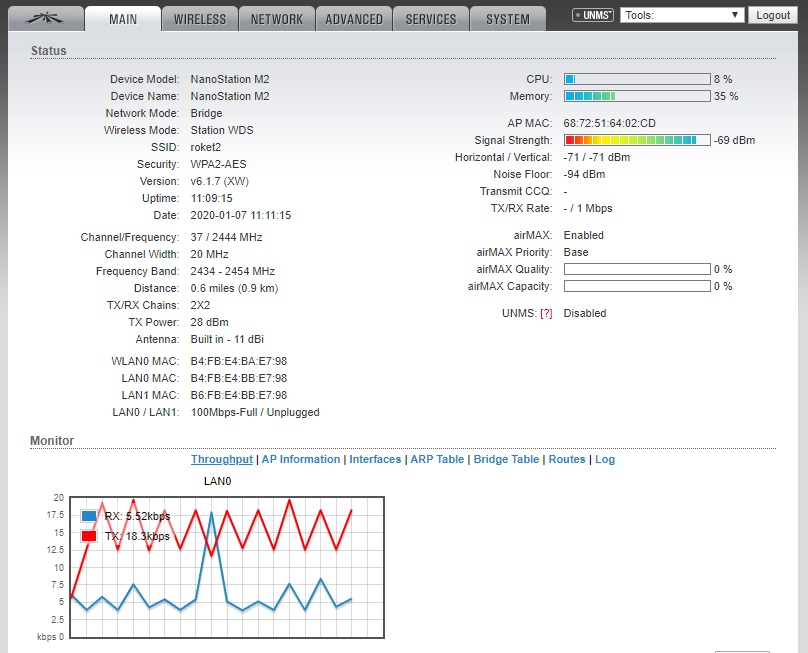The width and height of the screenshot is (808, 653).
Task: Click the TX: 18.3kbps legend text
Action: (x=138, y=536)
